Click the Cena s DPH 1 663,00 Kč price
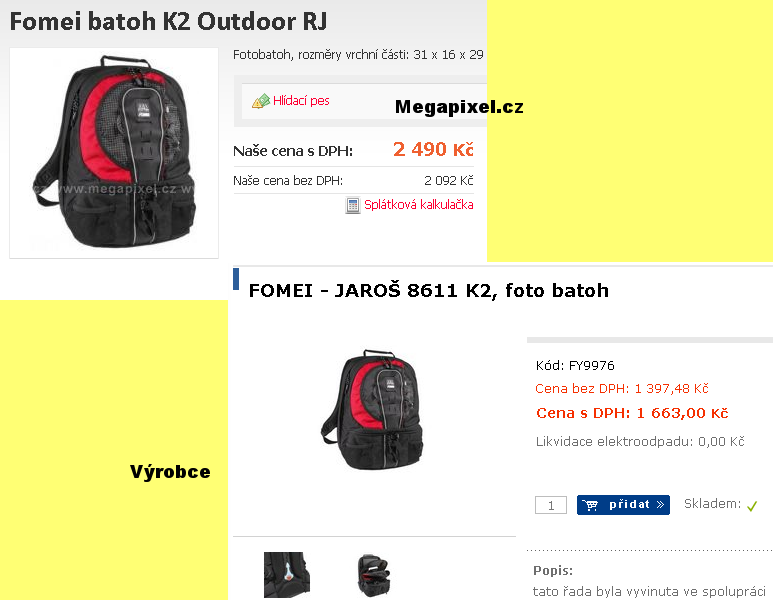Image resolution: width=773 pixels, height=600 pixels. [x=632, y=413]
